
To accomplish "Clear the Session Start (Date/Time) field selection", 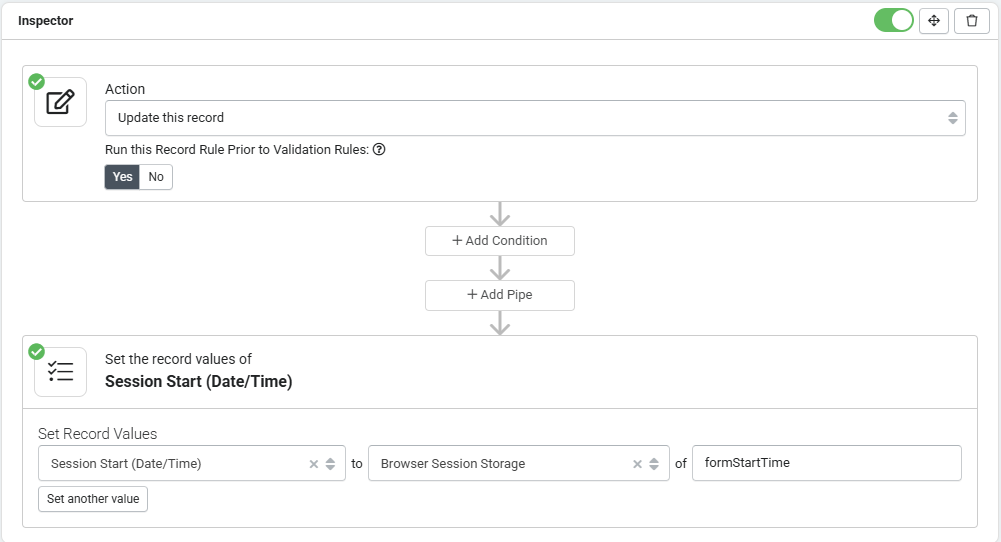I will (x=313, y=464).
